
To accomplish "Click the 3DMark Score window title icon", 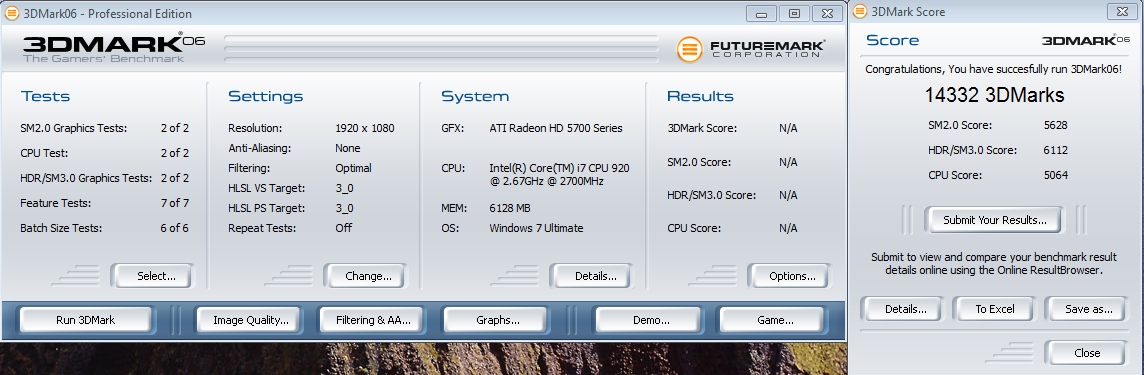I will (x=860, y=12).
